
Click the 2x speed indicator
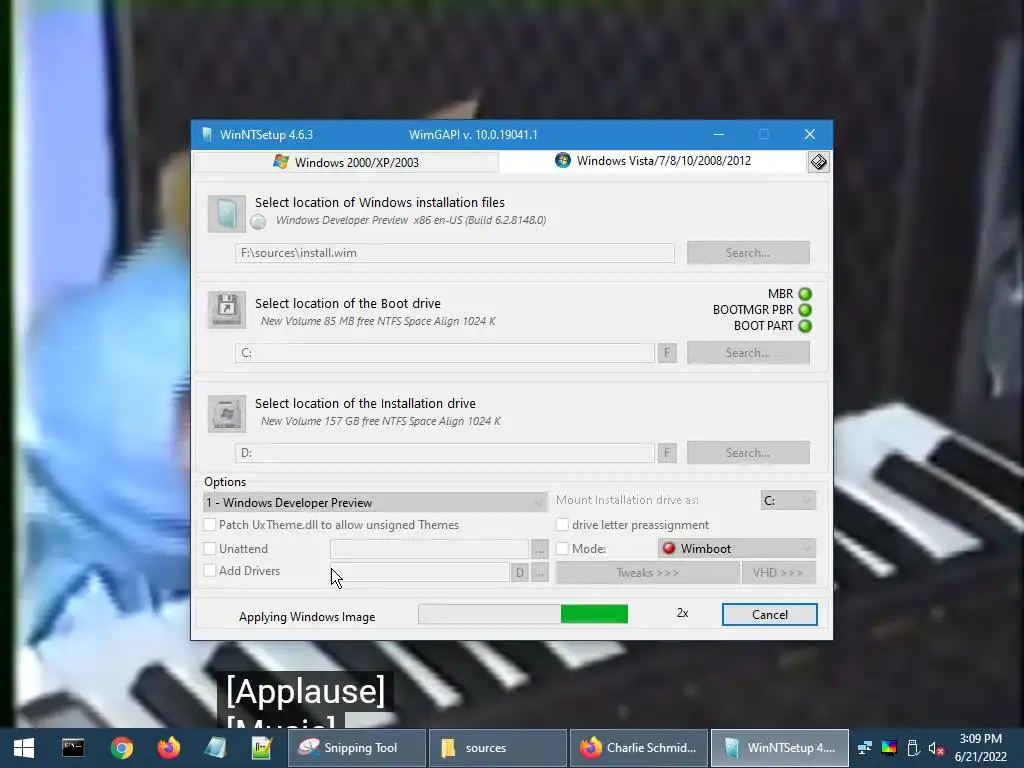pos(682,613)
